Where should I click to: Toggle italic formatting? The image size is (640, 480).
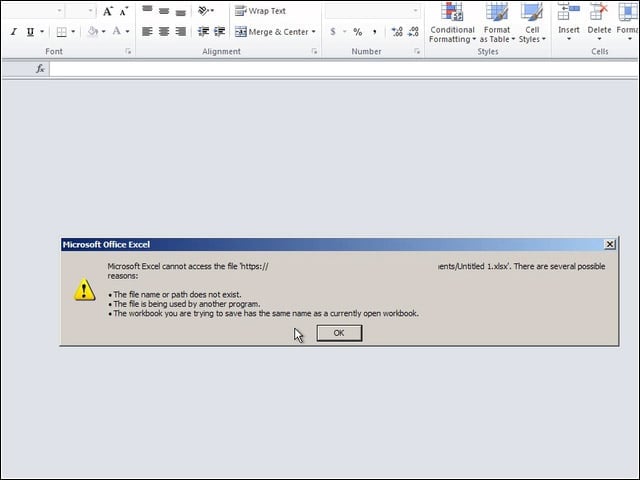pos(14,32)
